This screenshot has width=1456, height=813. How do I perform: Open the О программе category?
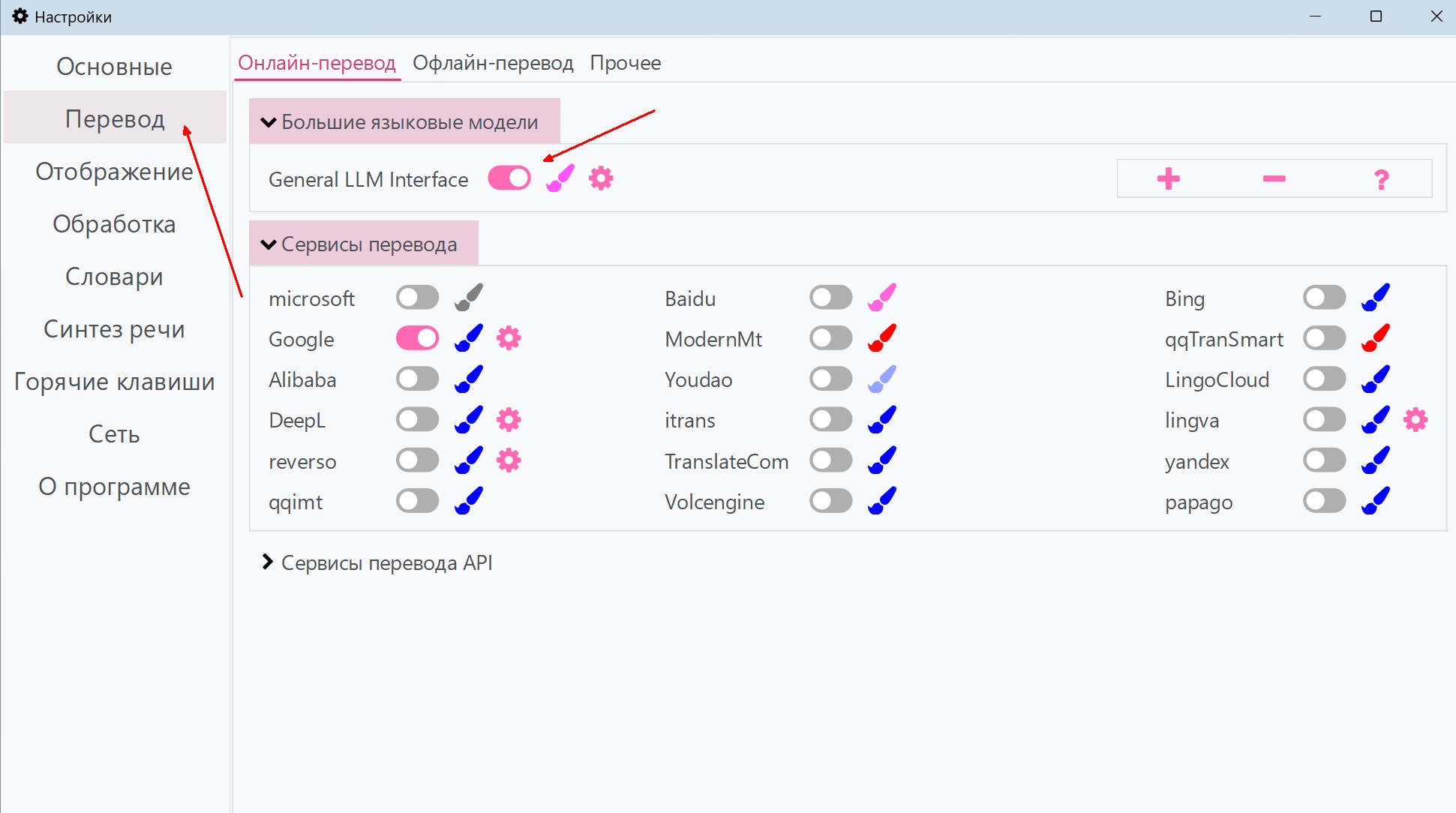[x=114, y=487]
